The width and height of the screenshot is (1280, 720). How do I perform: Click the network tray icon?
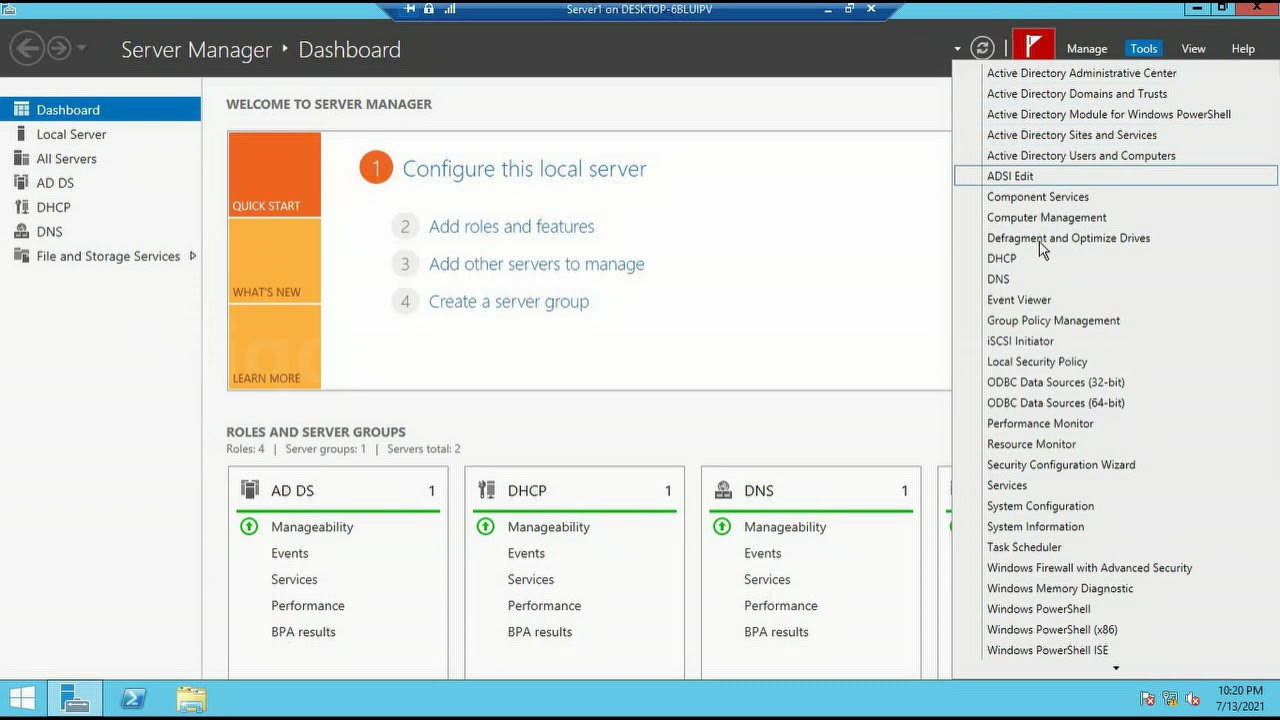pyautogui.click(x=1170, y=699)
